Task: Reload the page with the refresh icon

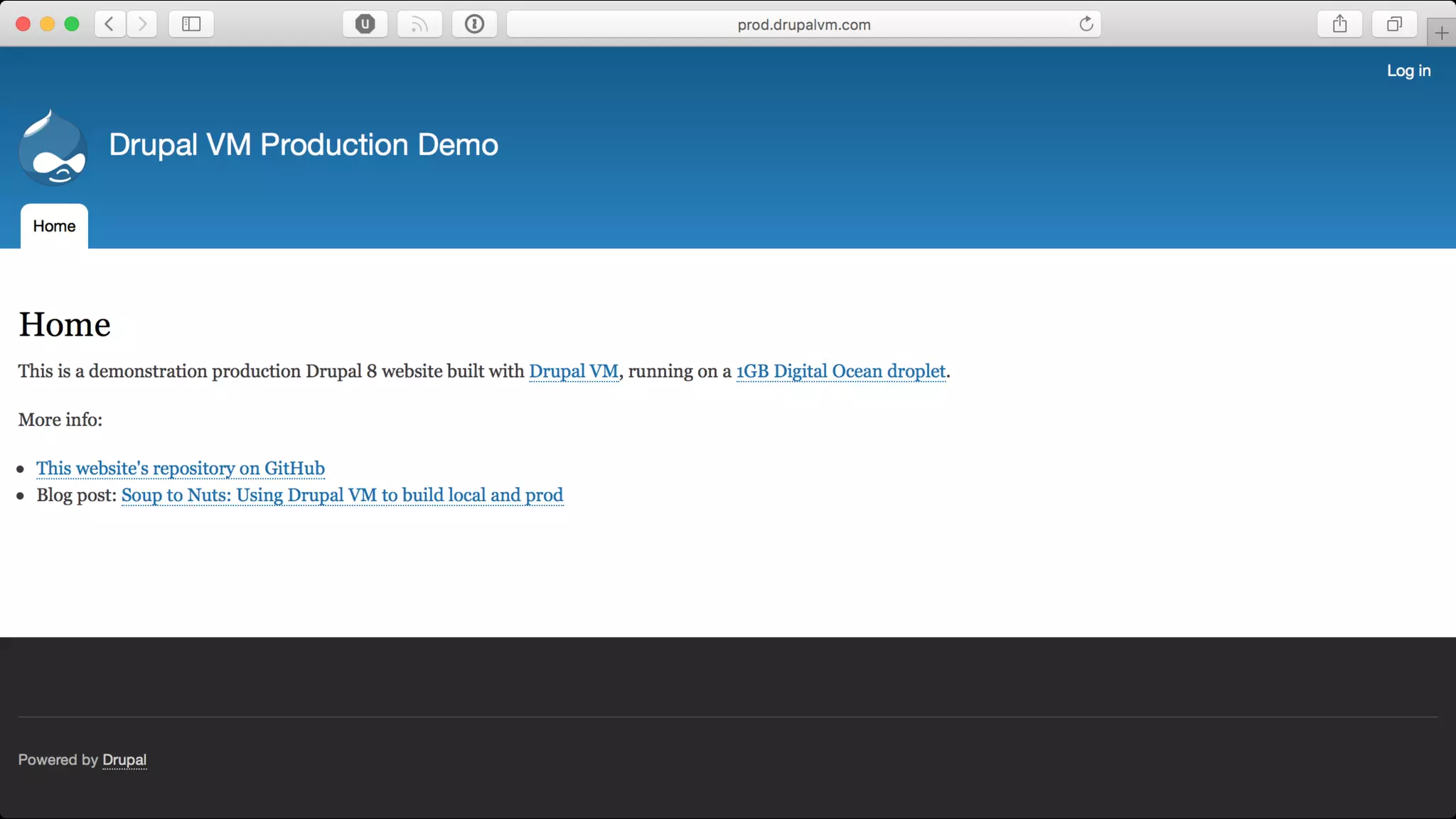Action: (x=1086, y=24)
